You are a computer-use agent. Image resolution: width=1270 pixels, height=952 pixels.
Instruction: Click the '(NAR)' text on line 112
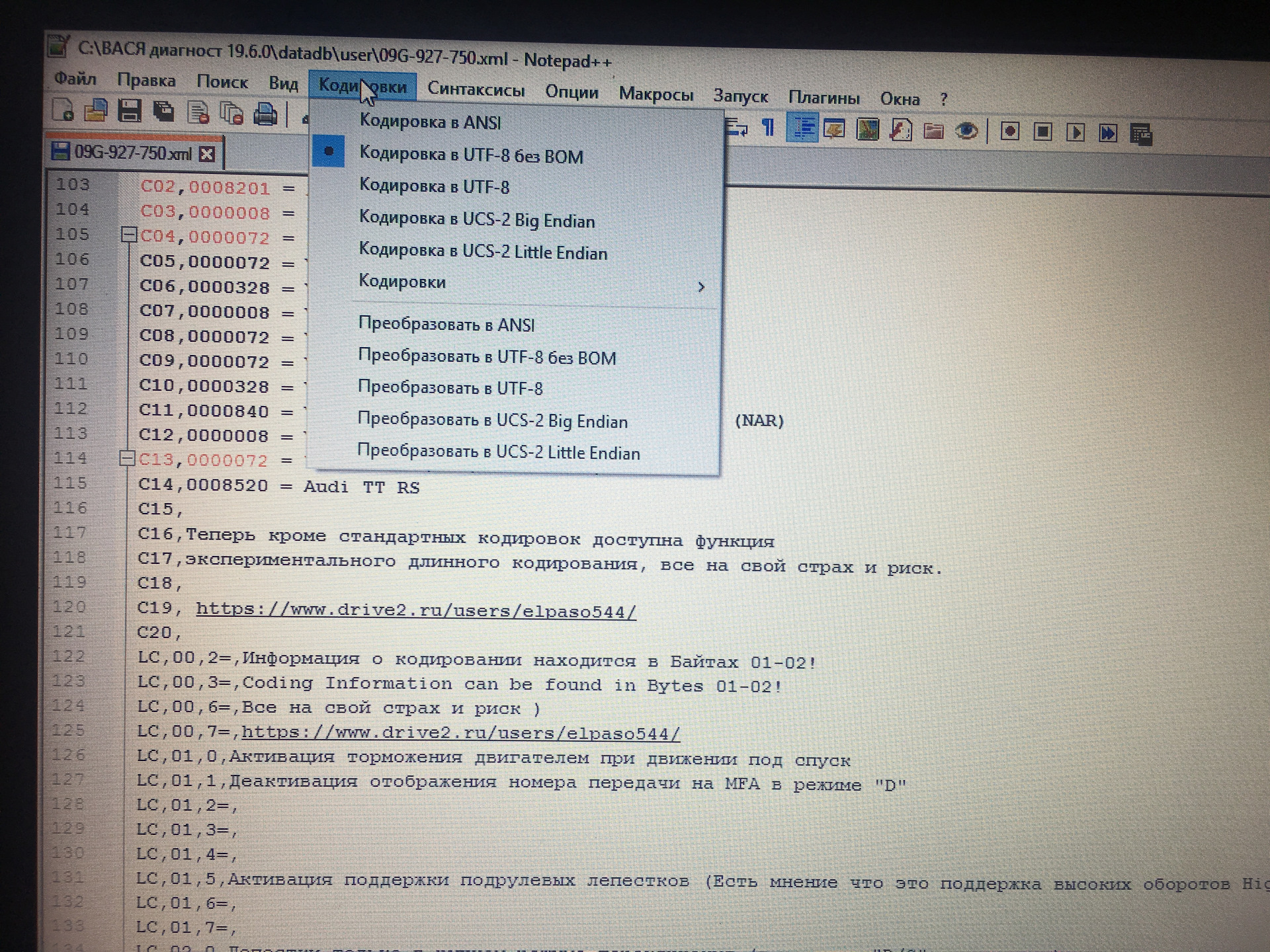click(x=759, y=420)
